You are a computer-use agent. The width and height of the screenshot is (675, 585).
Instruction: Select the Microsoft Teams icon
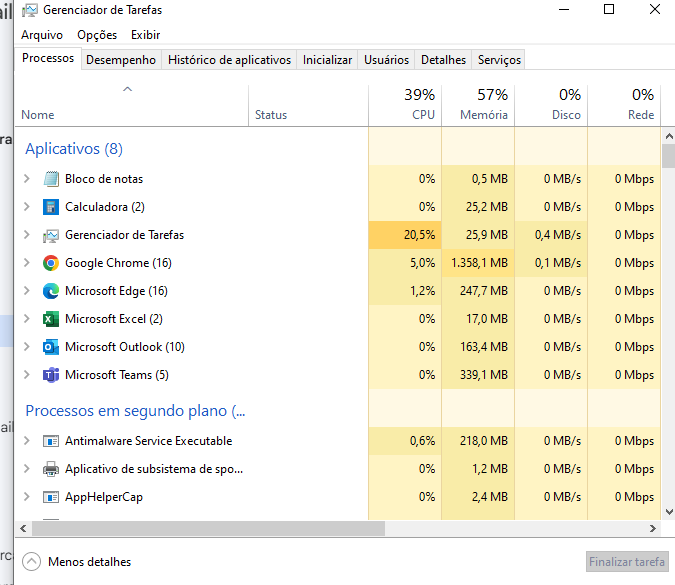(51, 375)
